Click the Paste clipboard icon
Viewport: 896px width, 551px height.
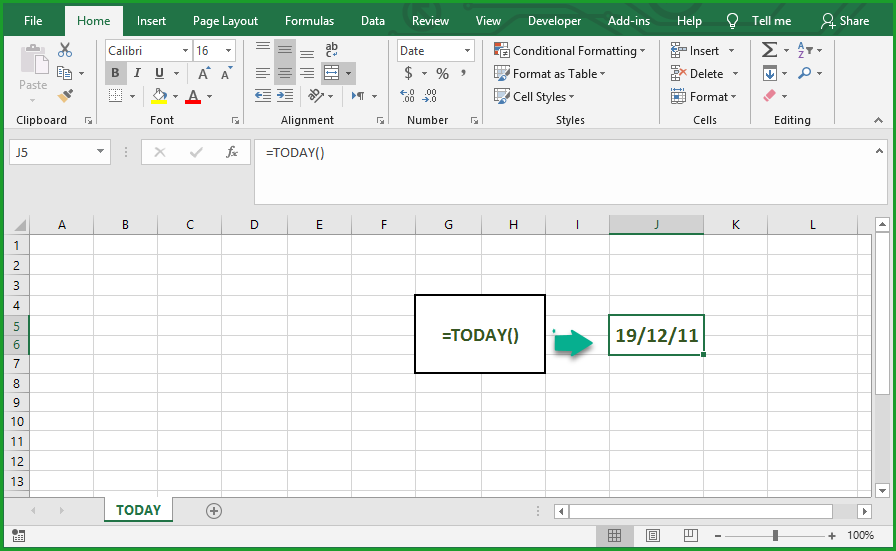[x=33, y=61]
